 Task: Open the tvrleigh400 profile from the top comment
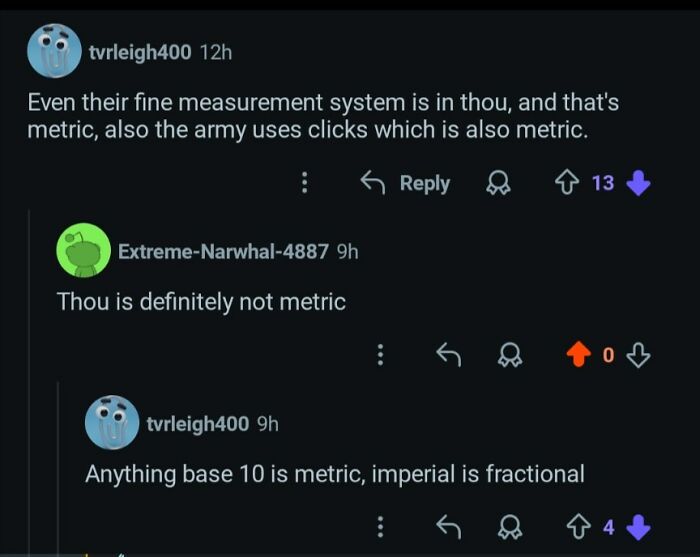140,52
